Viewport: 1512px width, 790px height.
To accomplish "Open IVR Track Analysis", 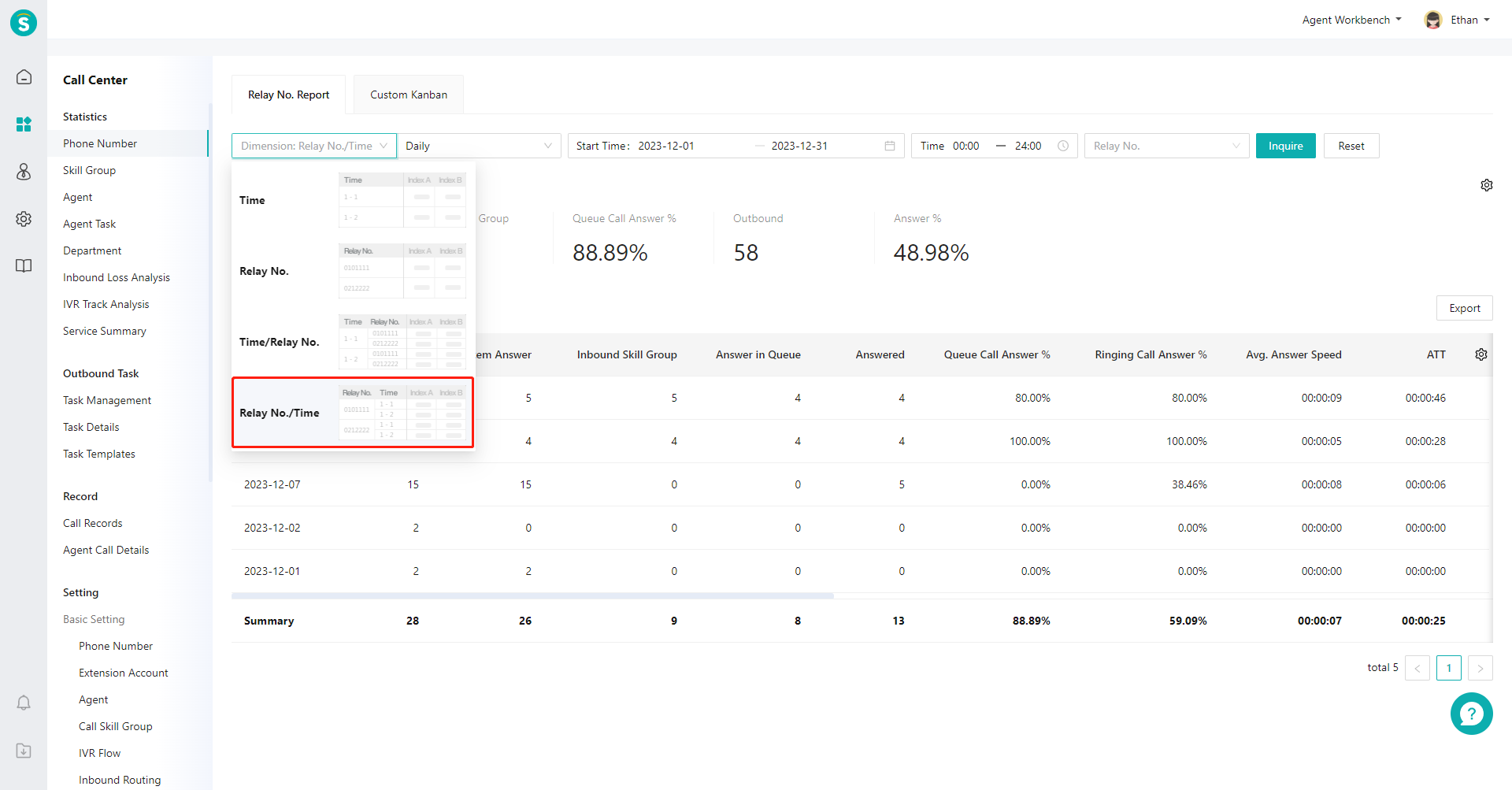I will pos(106,304).
